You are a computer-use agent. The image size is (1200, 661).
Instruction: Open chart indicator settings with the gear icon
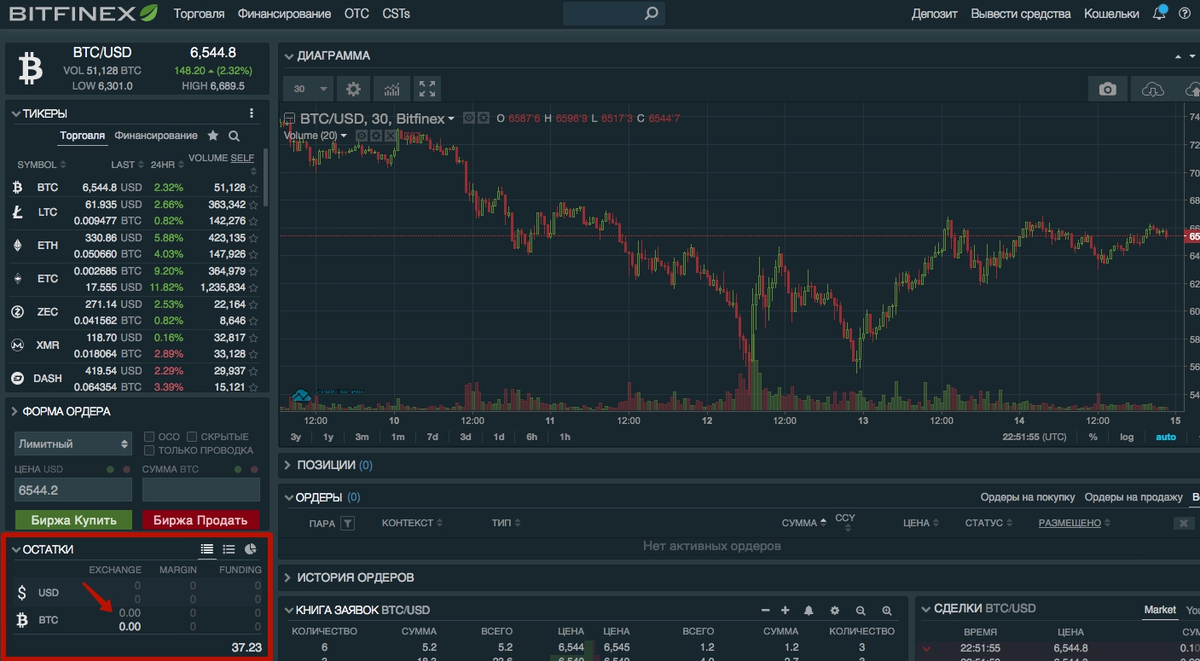pyautogui.click(x=353, y=88)
